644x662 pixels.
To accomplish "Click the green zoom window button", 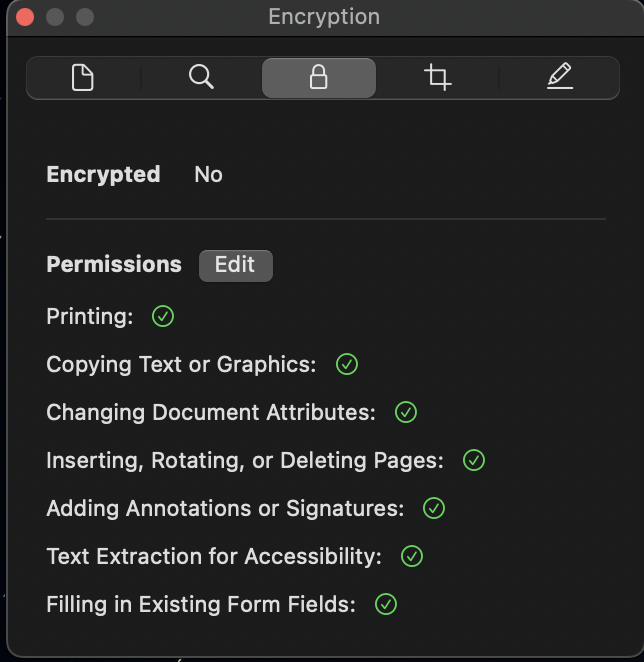I will (x=85, y=18).
